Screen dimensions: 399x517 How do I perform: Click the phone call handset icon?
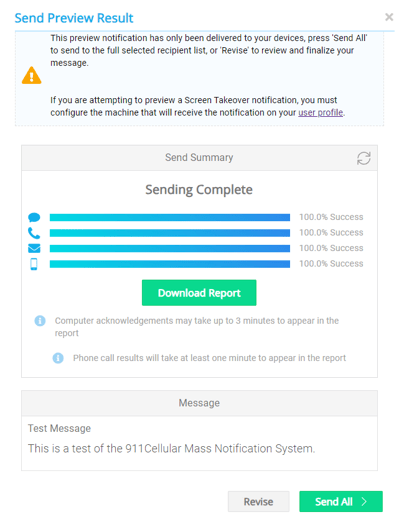(x=34, y=233)
